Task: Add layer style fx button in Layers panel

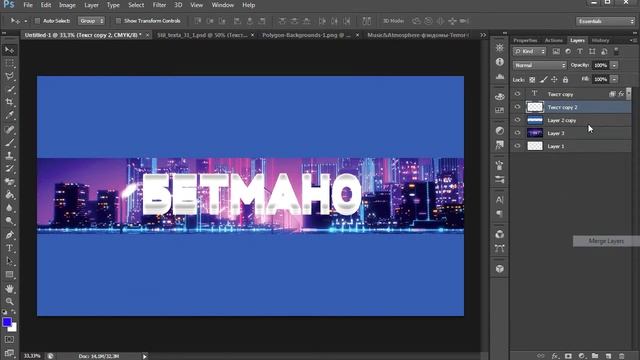Action: tap(555, 356)
